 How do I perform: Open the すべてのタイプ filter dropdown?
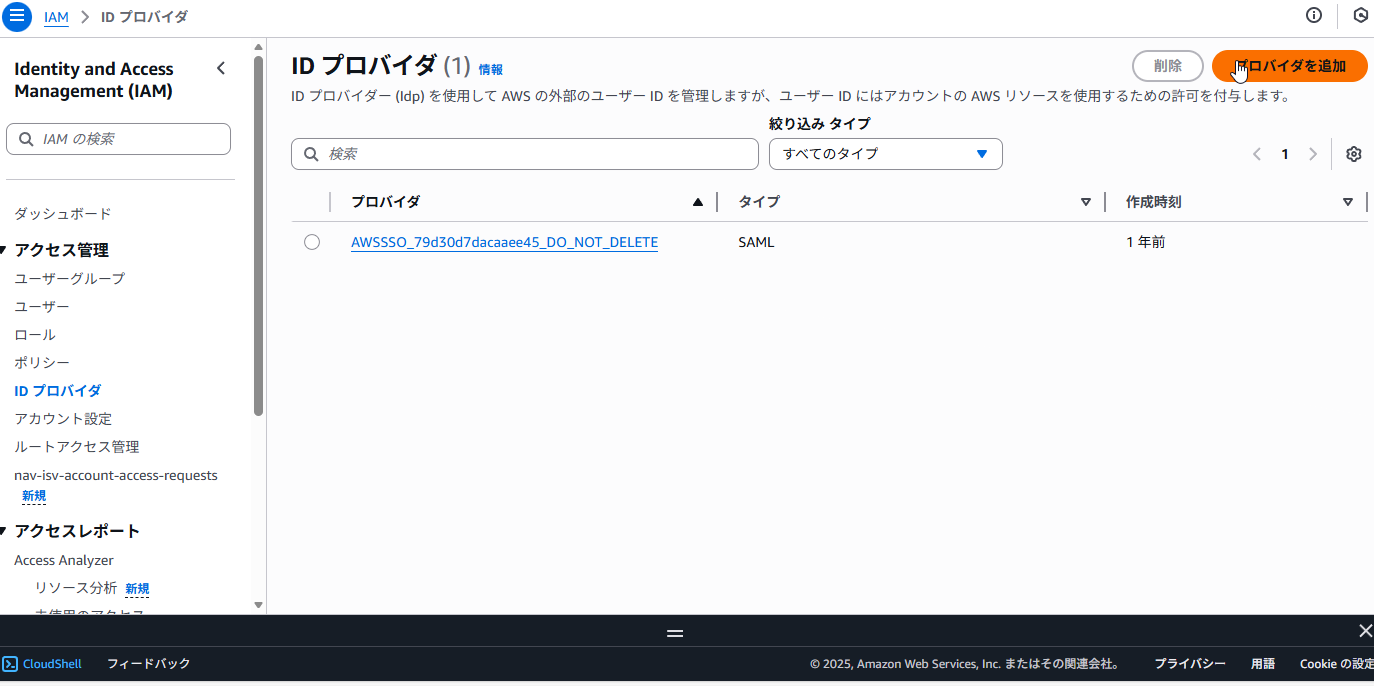[884, 154]
